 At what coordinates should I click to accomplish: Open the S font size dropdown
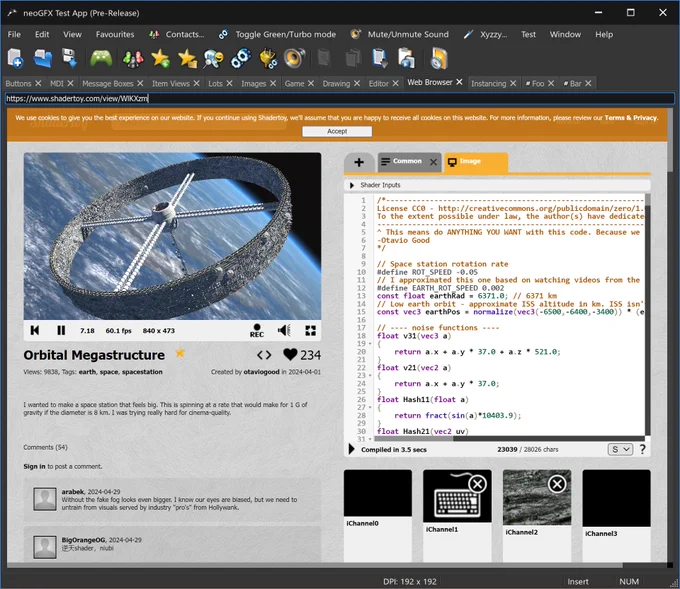620,449
